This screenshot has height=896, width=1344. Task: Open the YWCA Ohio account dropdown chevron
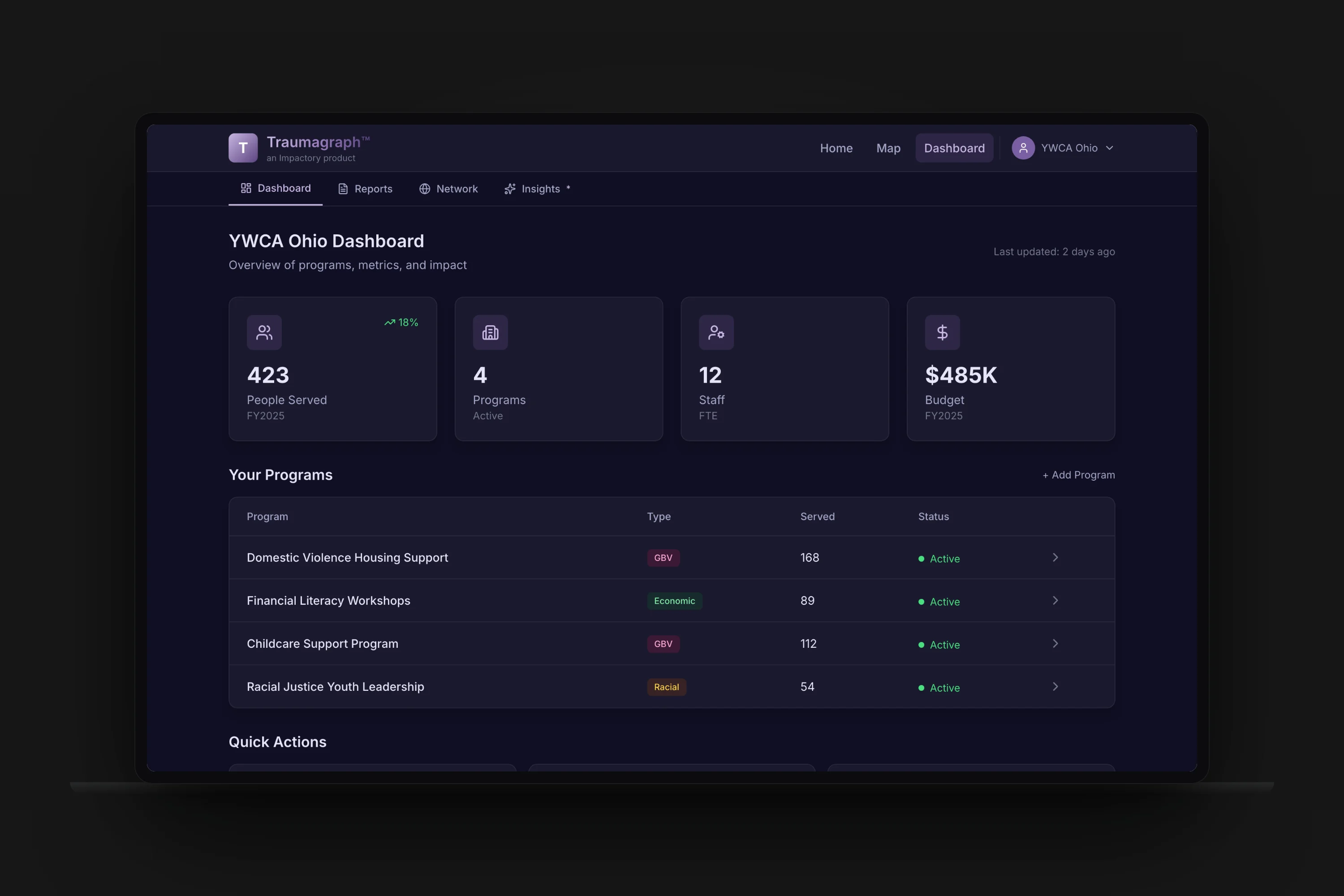(1109, 148)
